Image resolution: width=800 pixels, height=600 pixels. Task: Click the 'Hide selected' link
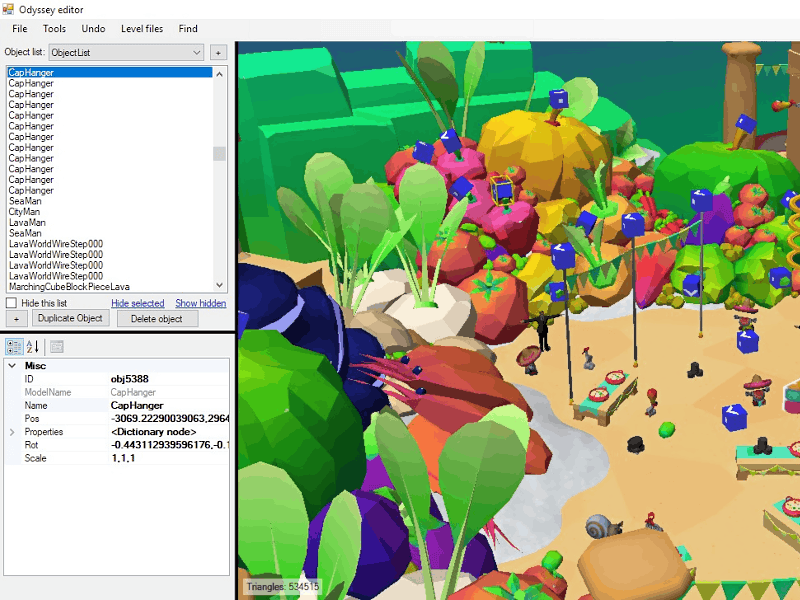click(x=137, y=303)
